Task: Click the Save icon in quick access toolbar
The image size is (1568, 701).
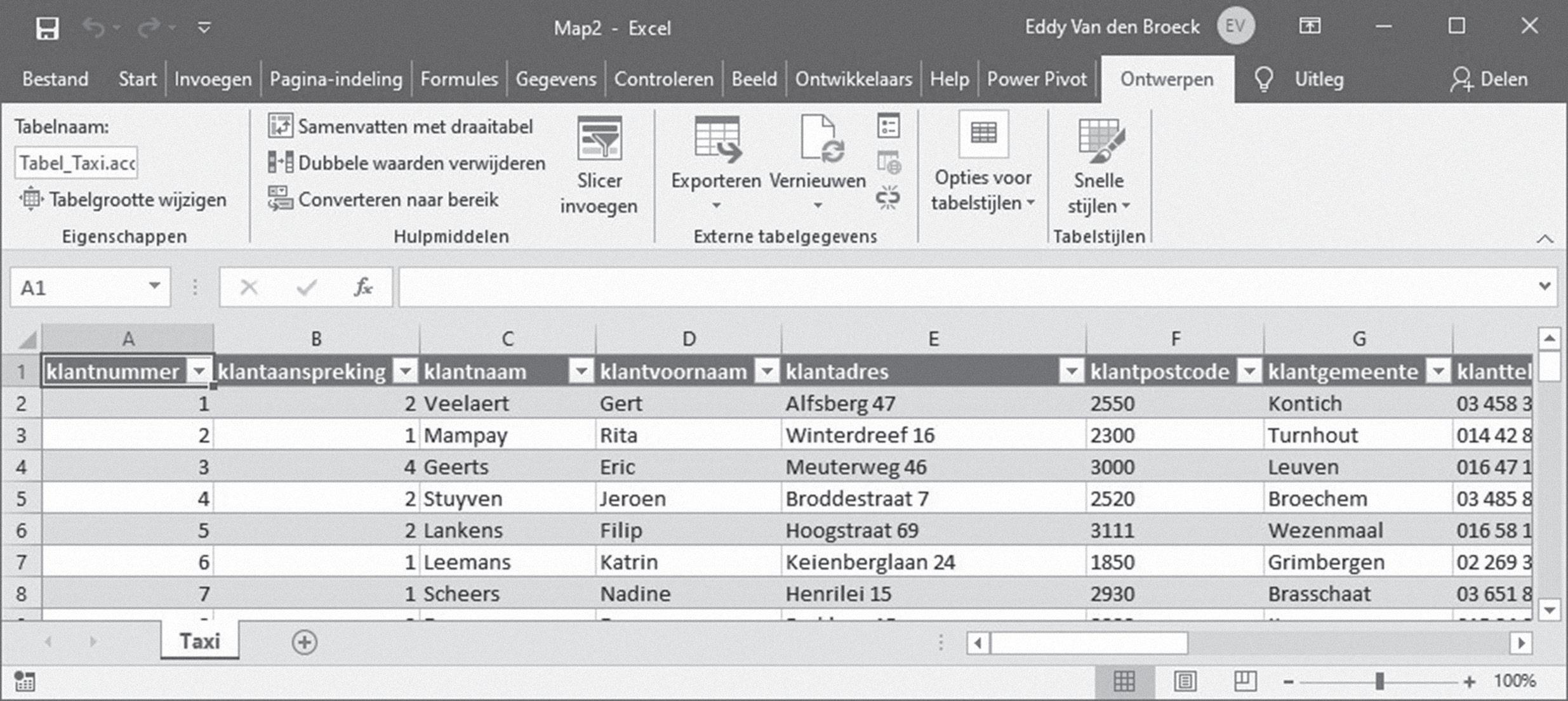Action: [x=48, y=28]
